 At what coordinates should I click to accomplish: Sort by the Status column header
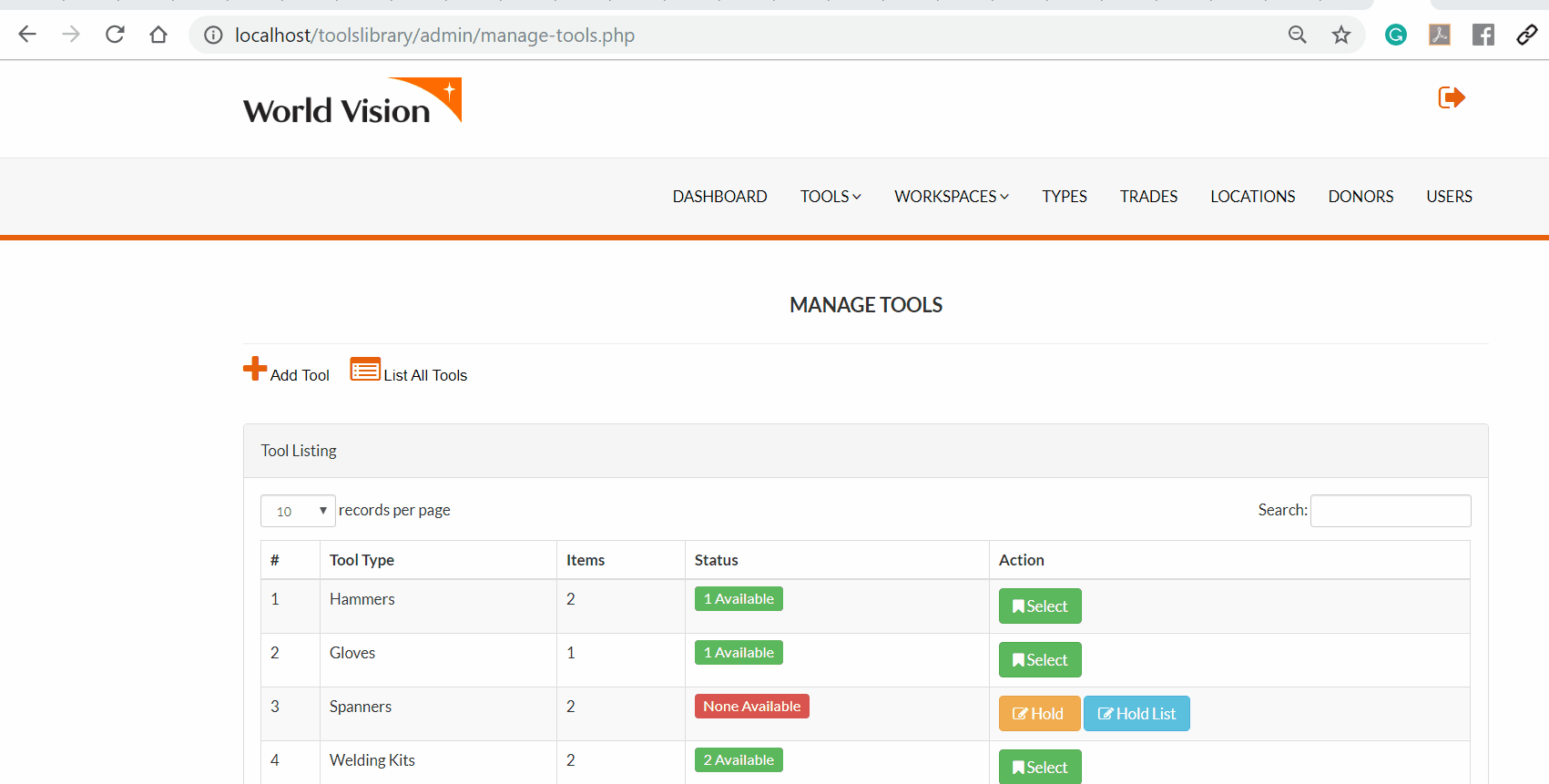pyautogui.click(x=837, y=560)
